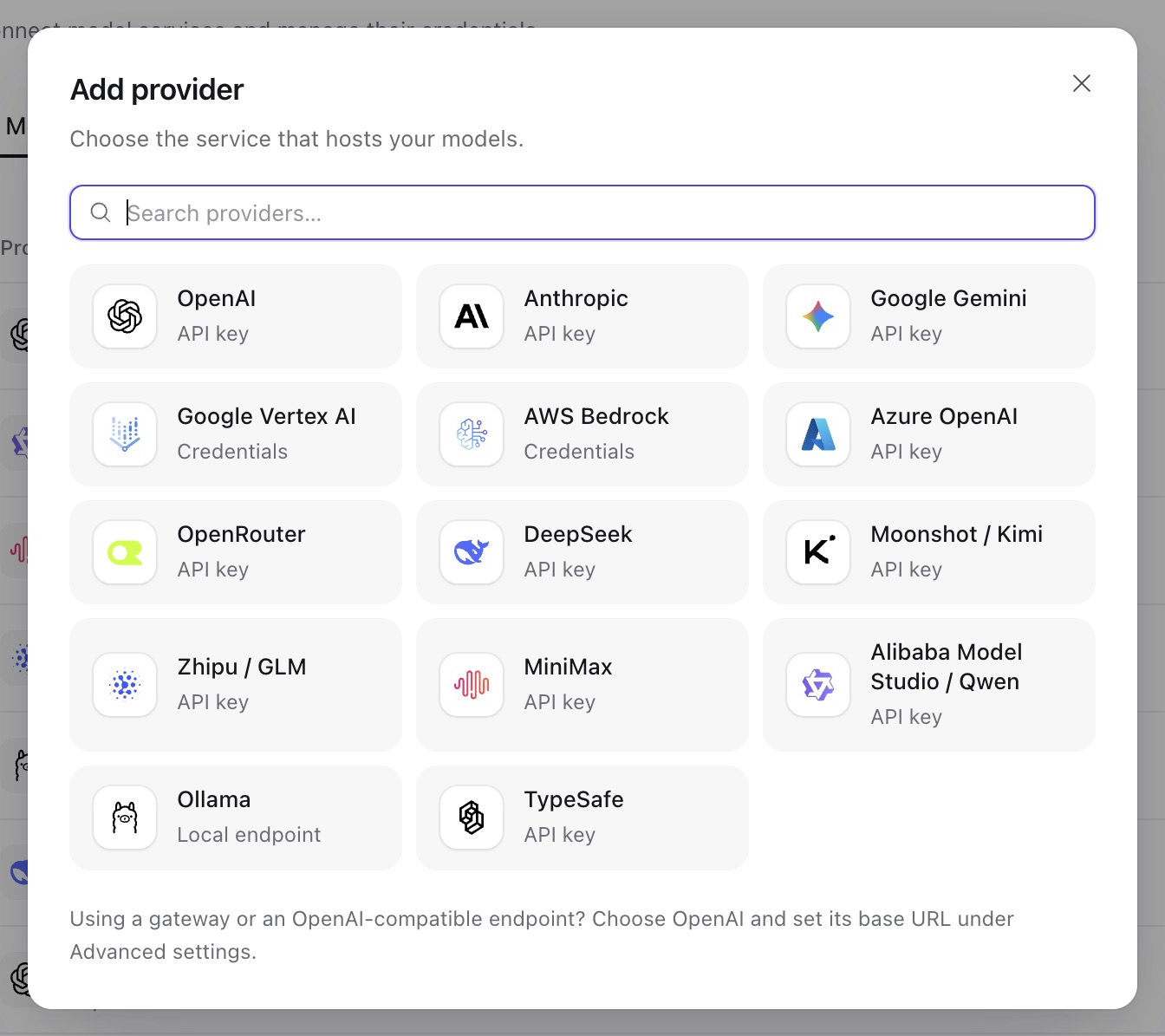Click the MiniMax waveform icon

click(472, 685)
